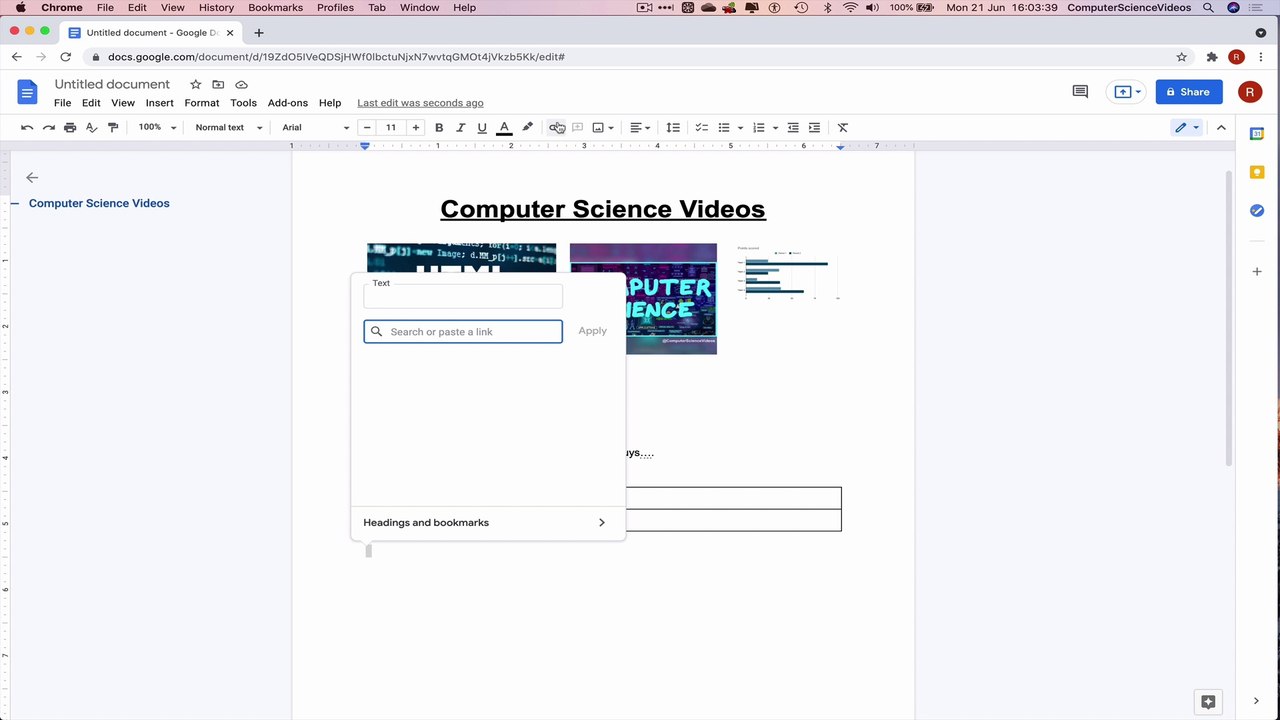Open the highlight color picker
Viewport: 1280px width, 720px height.
(527, 127)
